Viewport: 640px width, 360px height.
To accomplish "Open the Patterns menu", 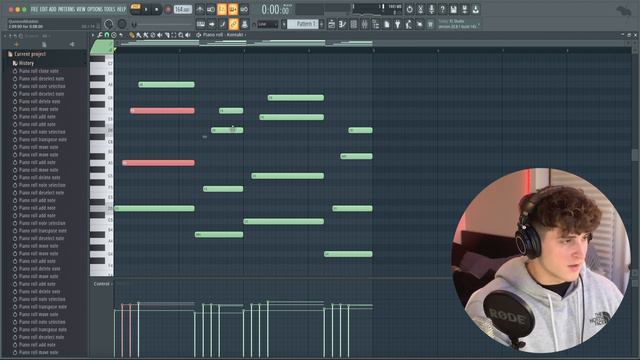I will click(66, 9).
